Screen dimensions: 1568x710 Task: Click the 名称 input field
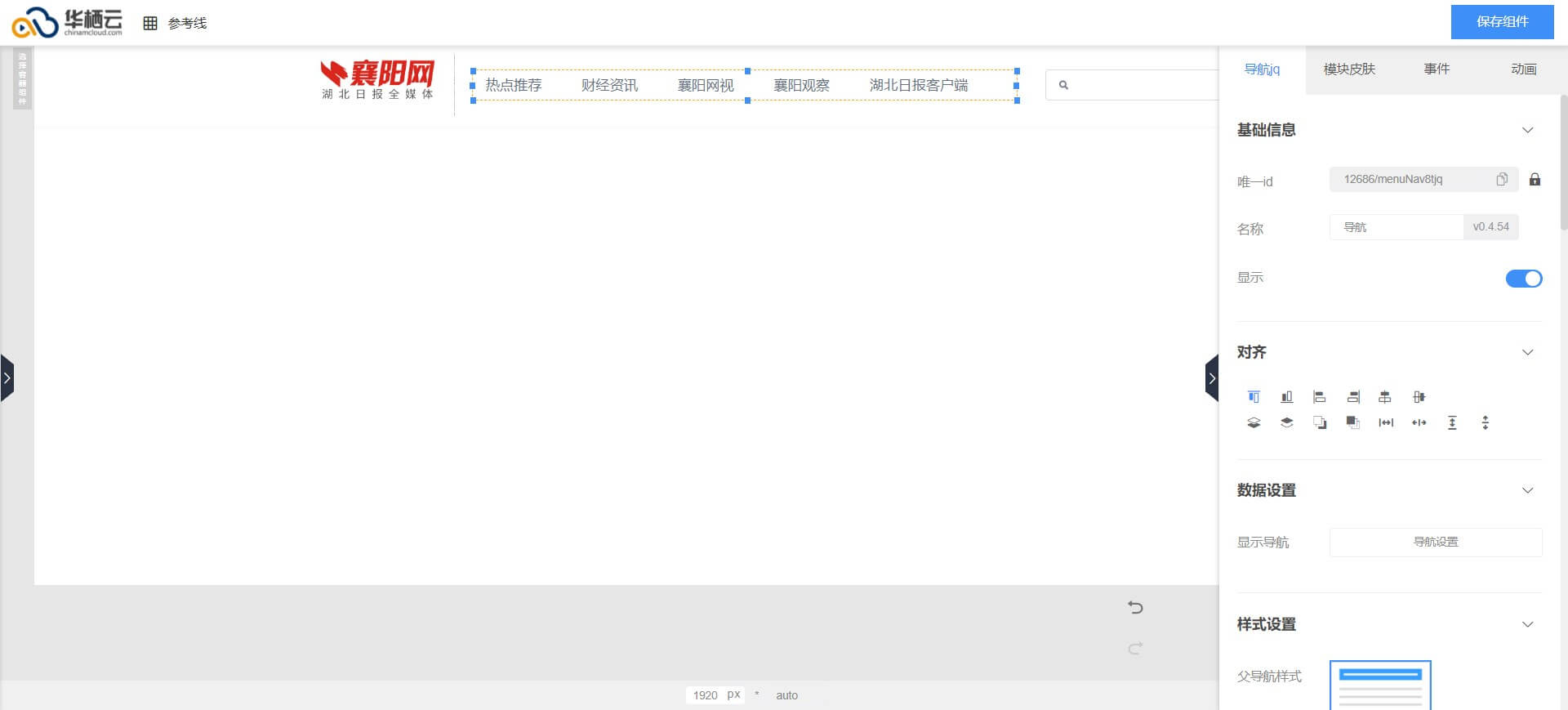[x=1396, y=227]
